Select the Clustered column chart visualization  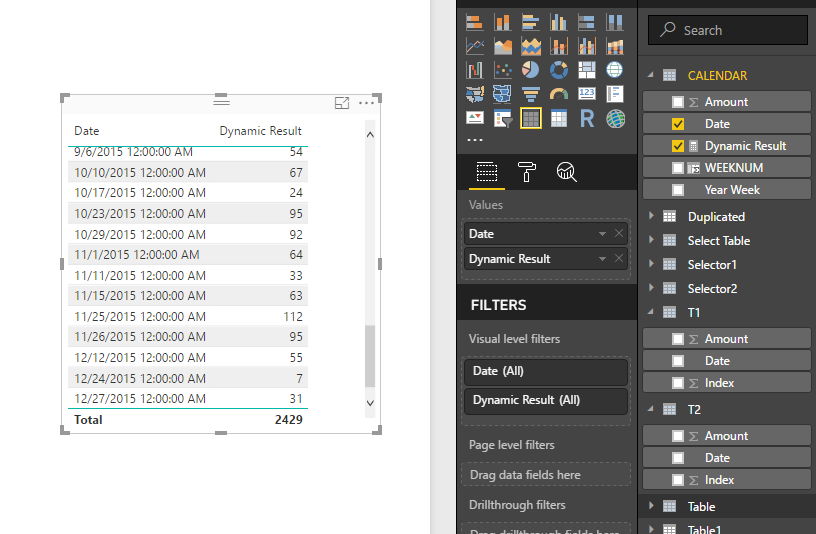[559, 22]
